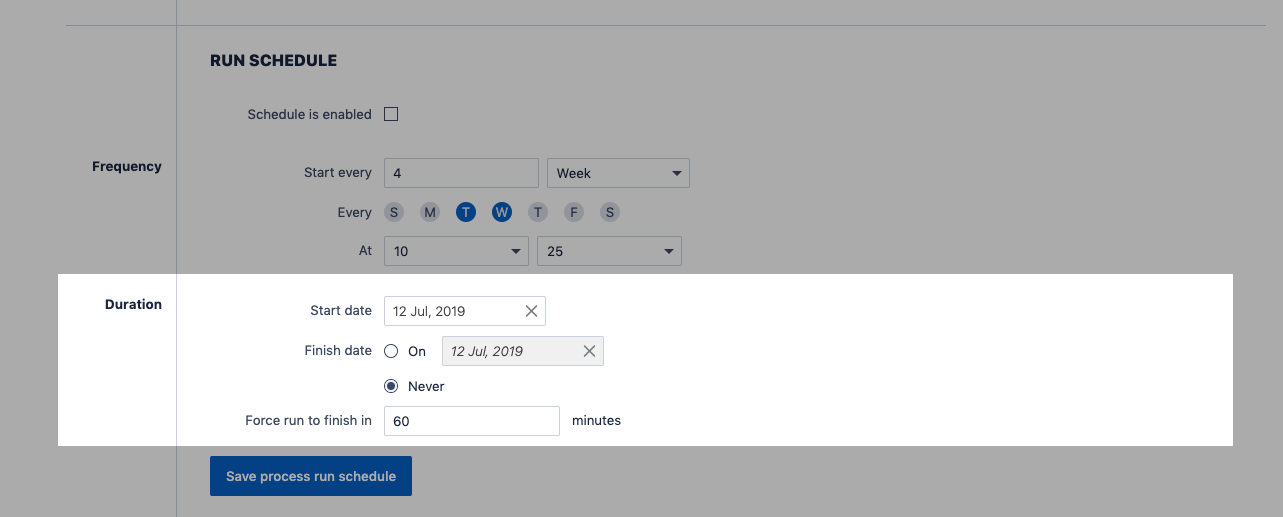This screenshot has width=1283, height=517.
Task: Click the Finish date input field
Action: point(508,351)
